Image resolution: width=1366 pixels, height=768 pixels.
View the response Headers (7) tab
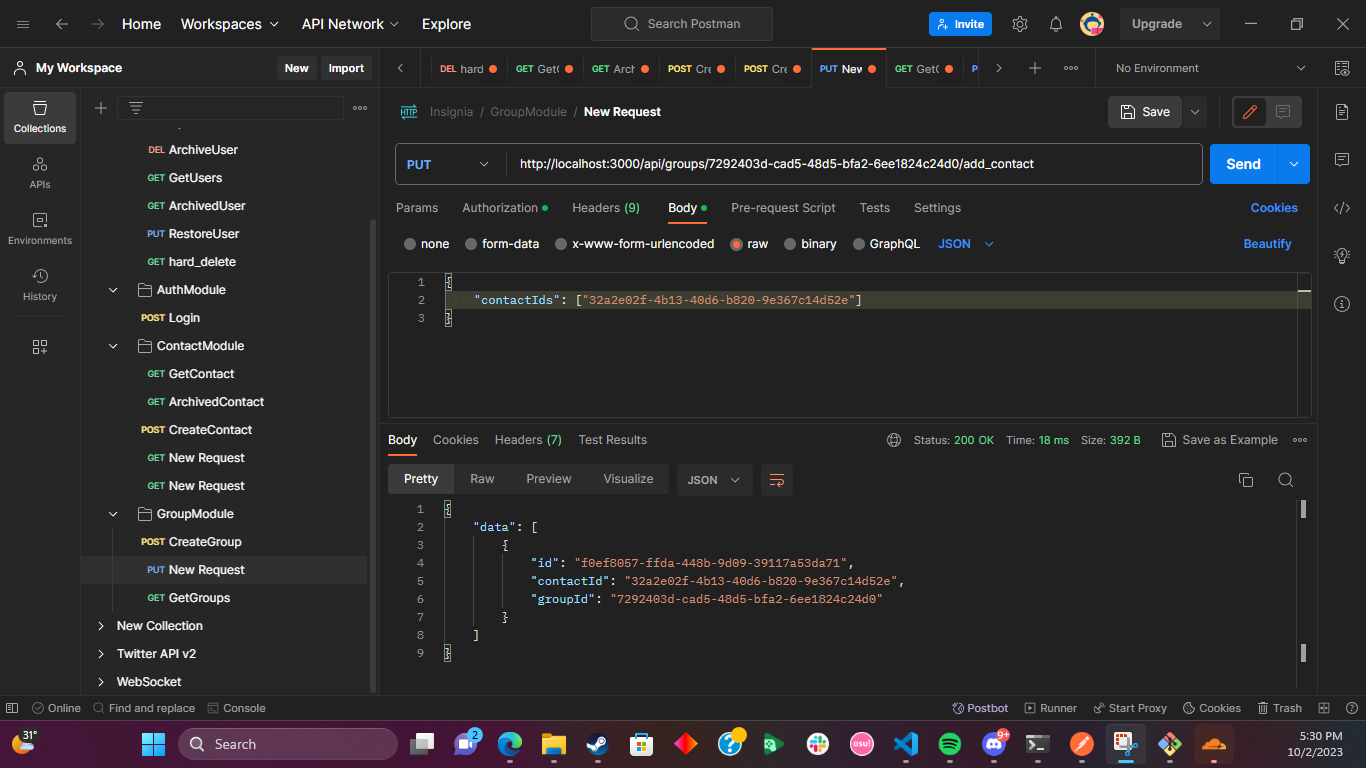(528, 439)
